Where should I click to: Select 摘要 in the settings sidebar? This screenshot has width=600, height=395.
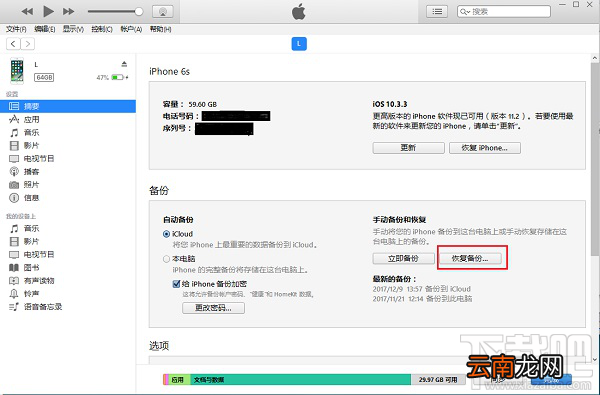pos(68,106)
